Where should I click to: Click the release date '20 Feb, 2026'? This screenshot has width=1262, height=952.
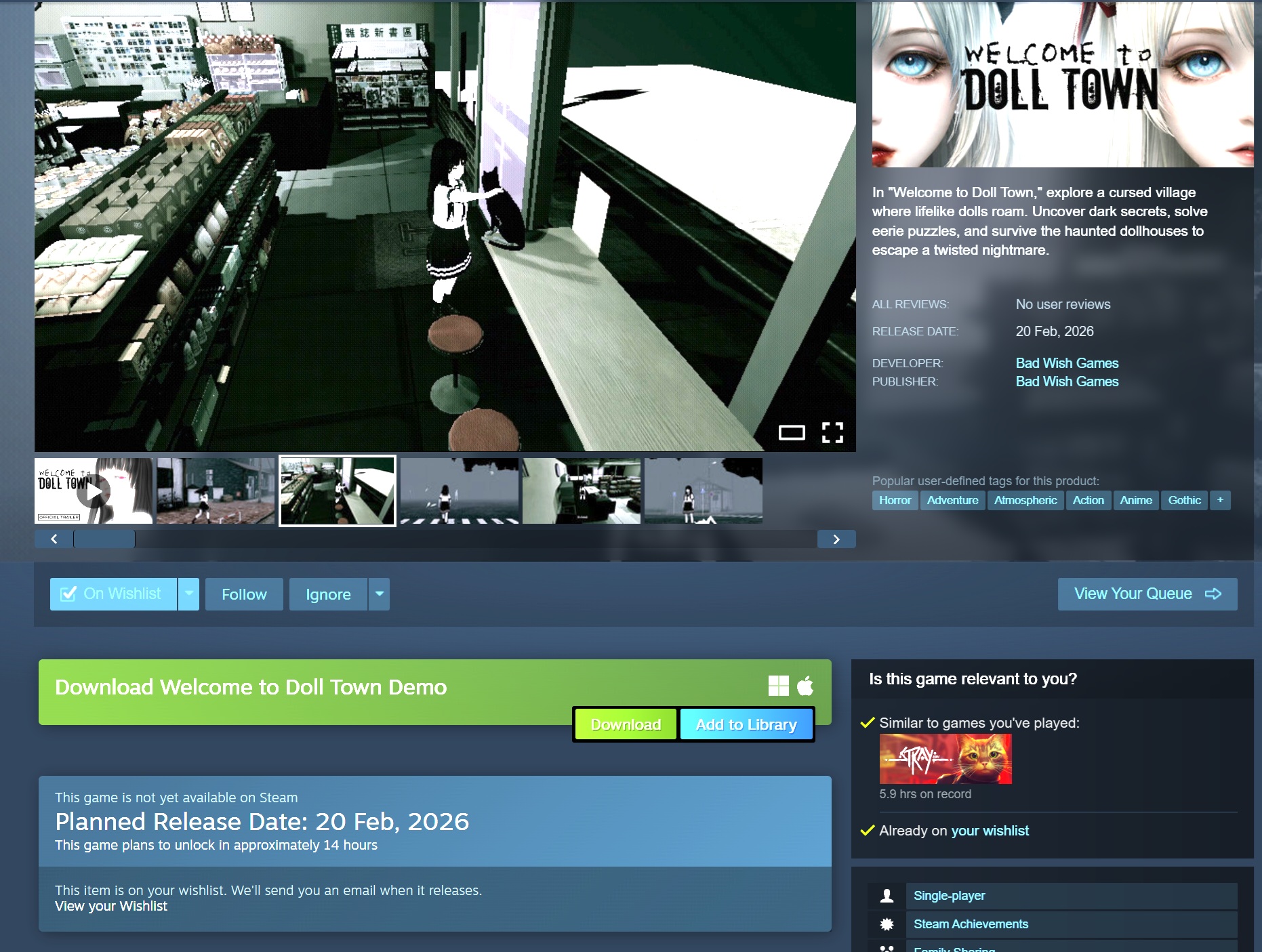[x=1055, y=331]
